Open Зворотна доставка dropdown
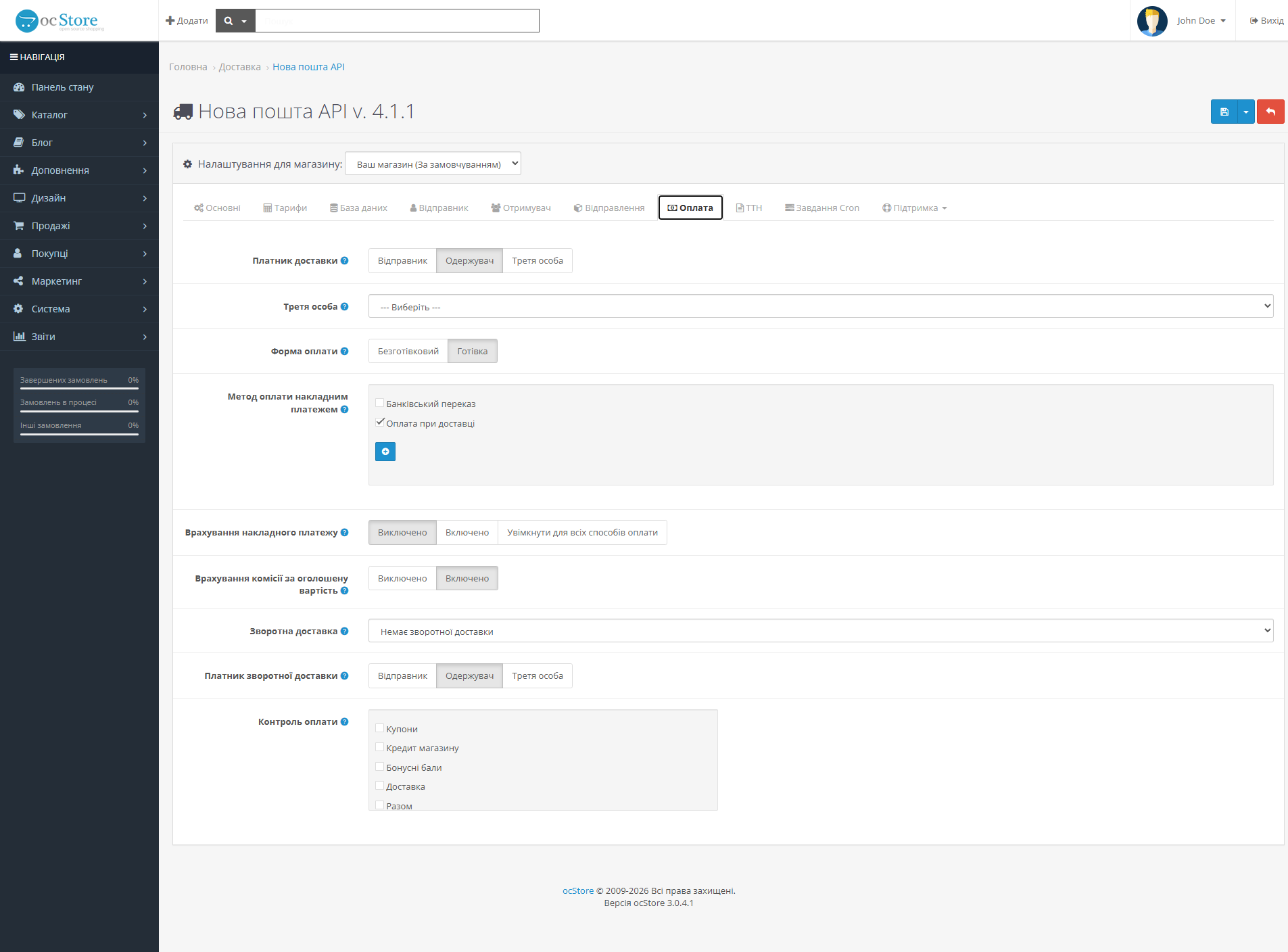 pos(821,631)
